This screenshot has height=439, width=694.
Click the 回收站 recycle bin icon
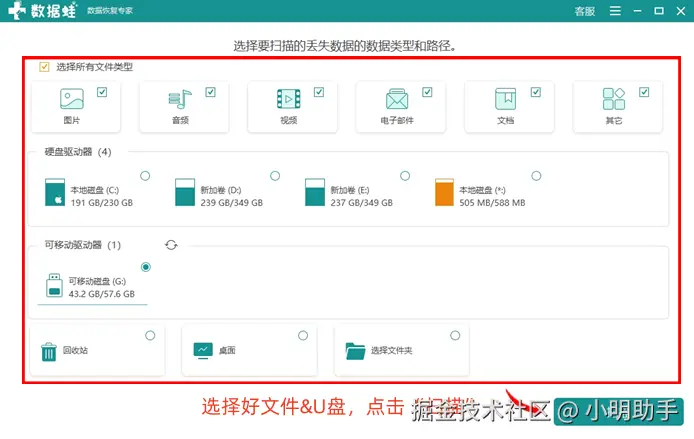coord(49,352)
